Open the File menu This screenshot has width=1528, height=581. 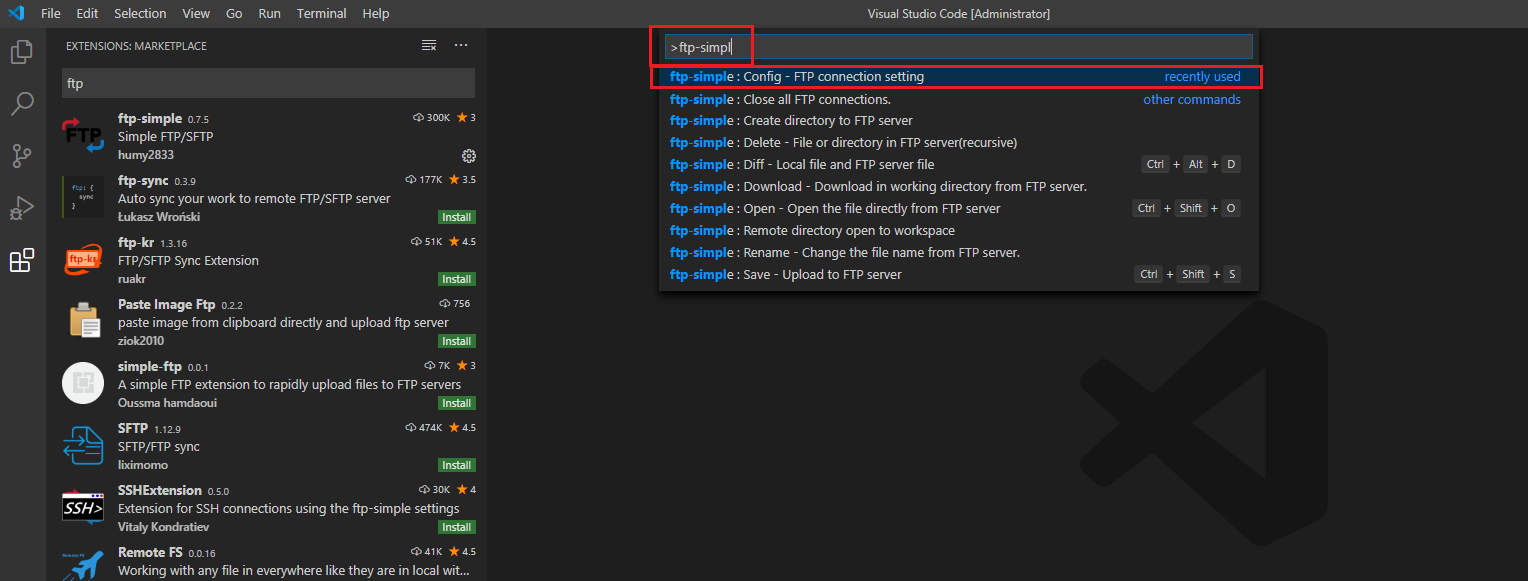[51, 14]
